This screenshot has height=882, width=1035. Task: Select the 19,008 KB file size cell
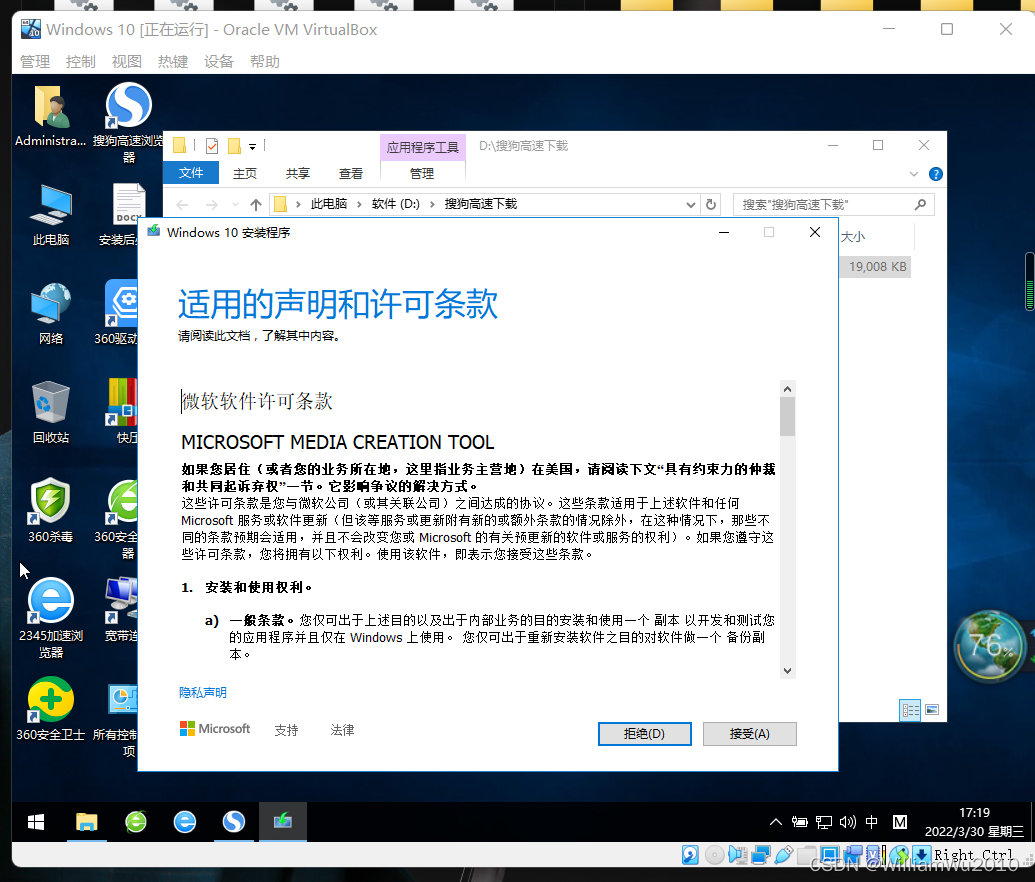(877, 267)
